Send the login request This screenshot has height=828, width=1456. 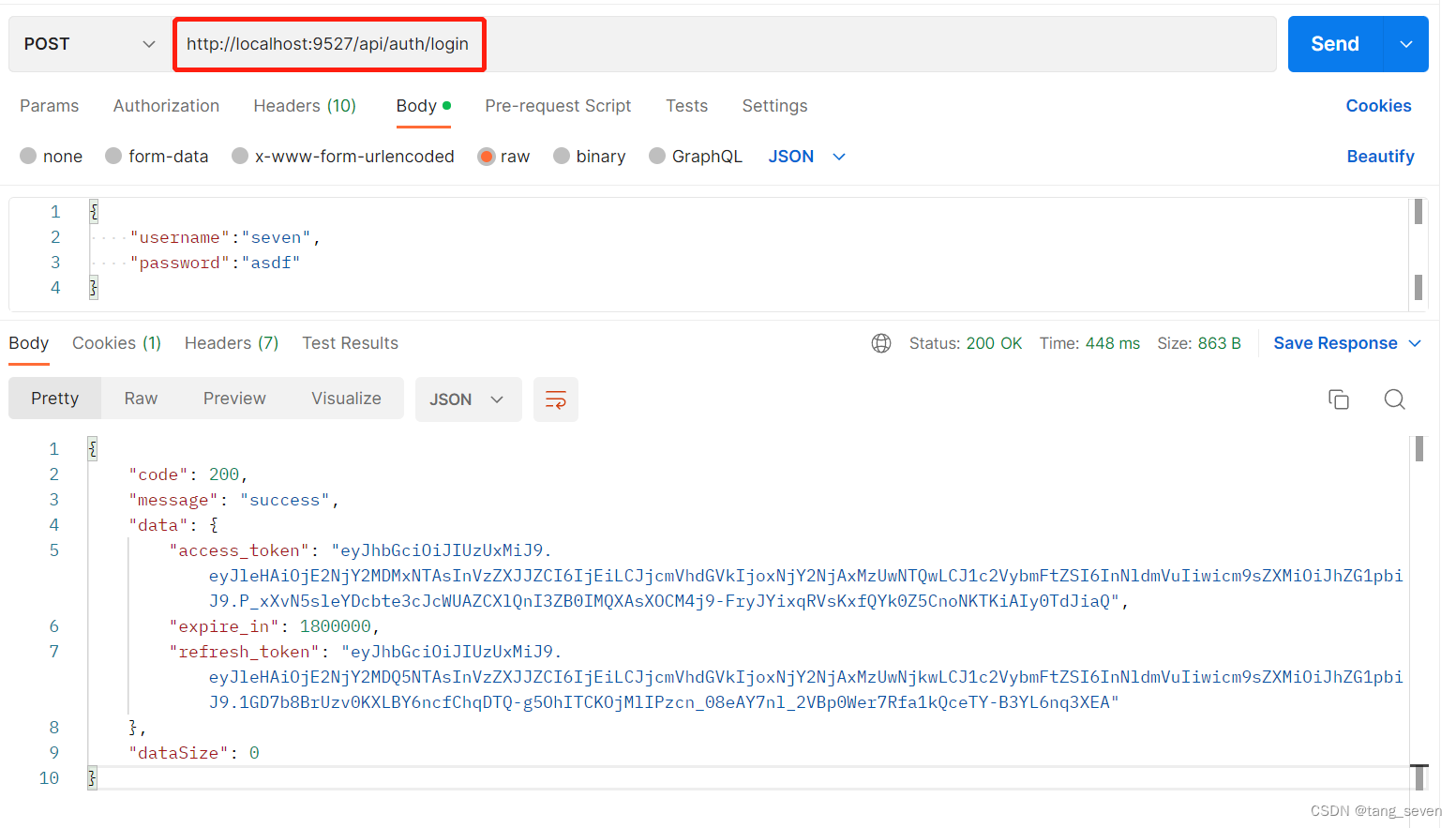(x=1333, y=43)
